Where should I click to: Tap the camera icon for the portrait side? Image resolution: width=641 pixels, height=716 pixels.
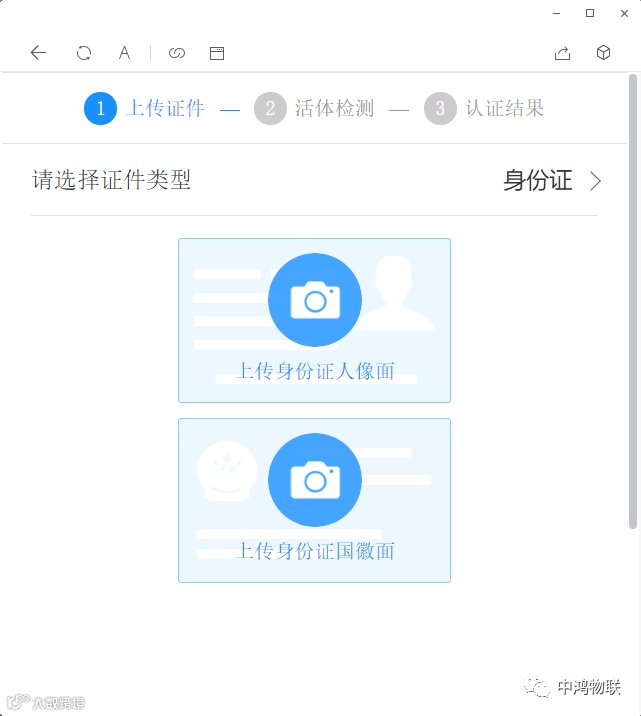pos(315,300)
